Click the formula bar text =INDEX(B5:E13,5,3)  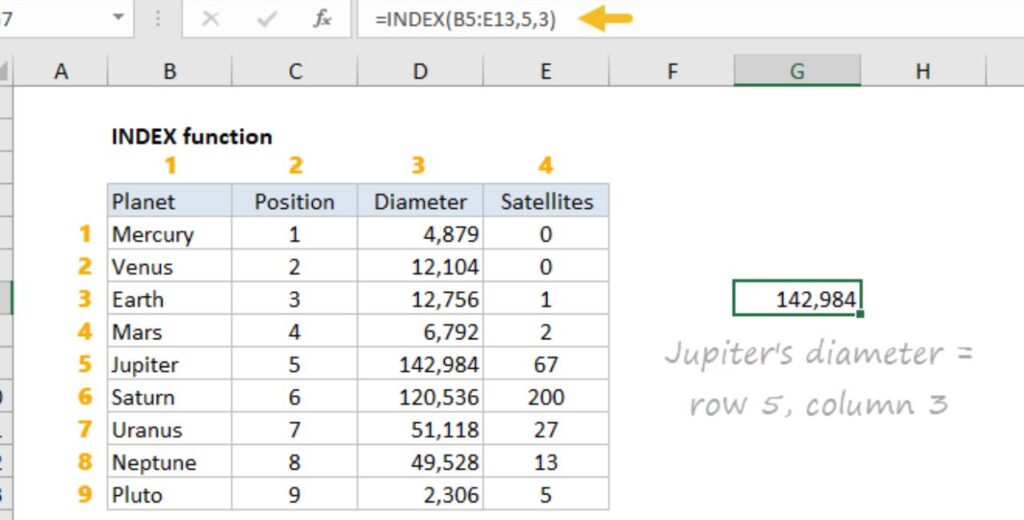466,20
